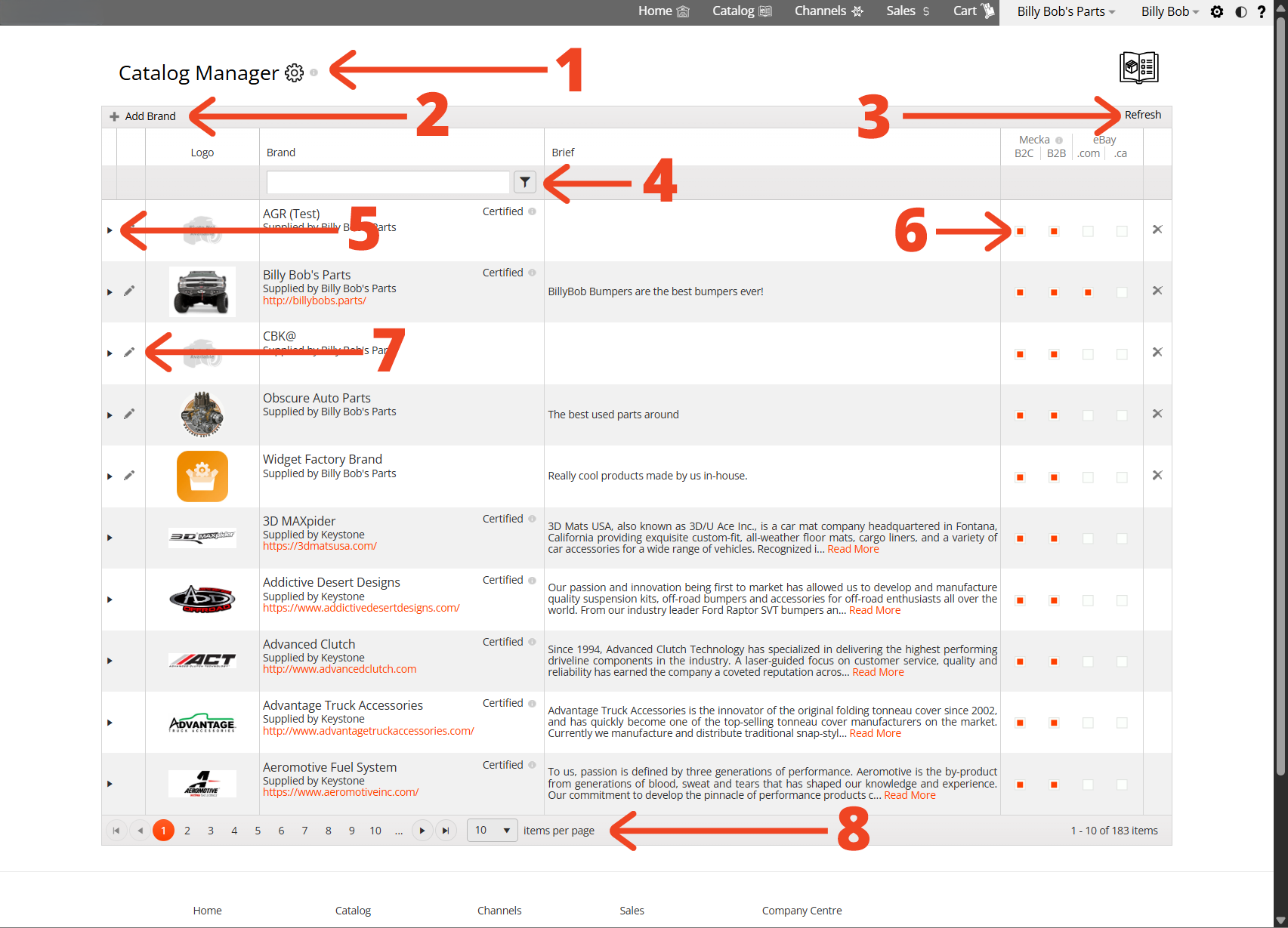Image resolution: width=1288 pixels, height=928 pixels.
Task: Toggle Mecka B2B for AGR (Test)
Action: pos(1054,231)
